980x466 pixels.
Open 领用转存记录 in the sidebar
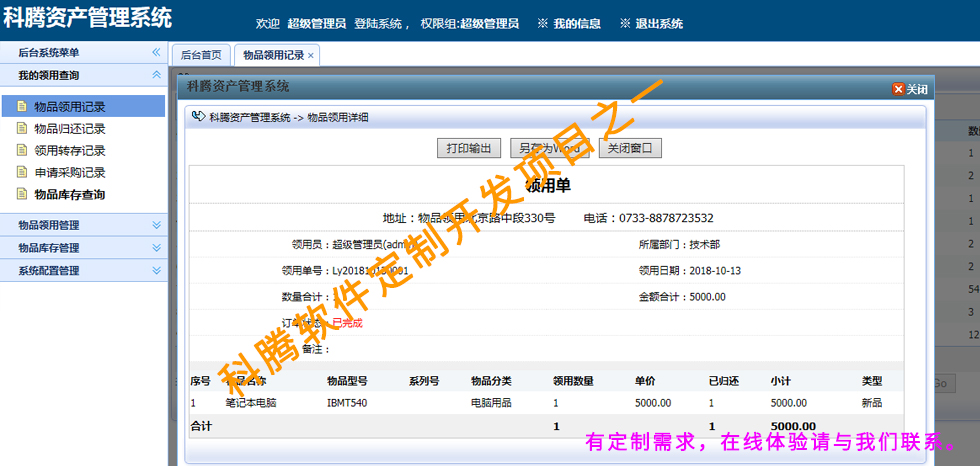tap(69, 151)
